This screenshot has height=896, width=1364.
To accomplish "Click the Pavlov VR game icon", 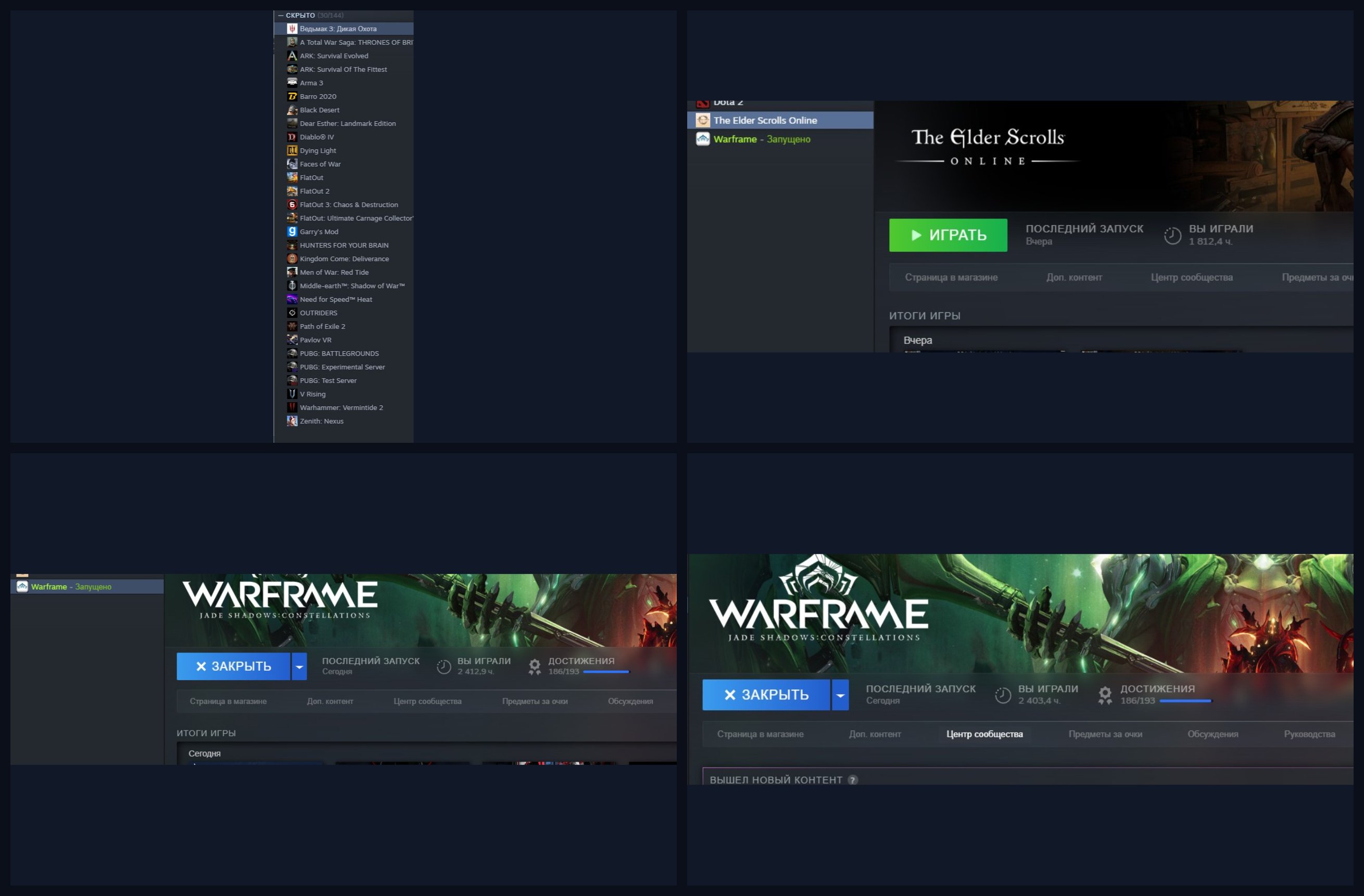I will [x=292, y=340].
